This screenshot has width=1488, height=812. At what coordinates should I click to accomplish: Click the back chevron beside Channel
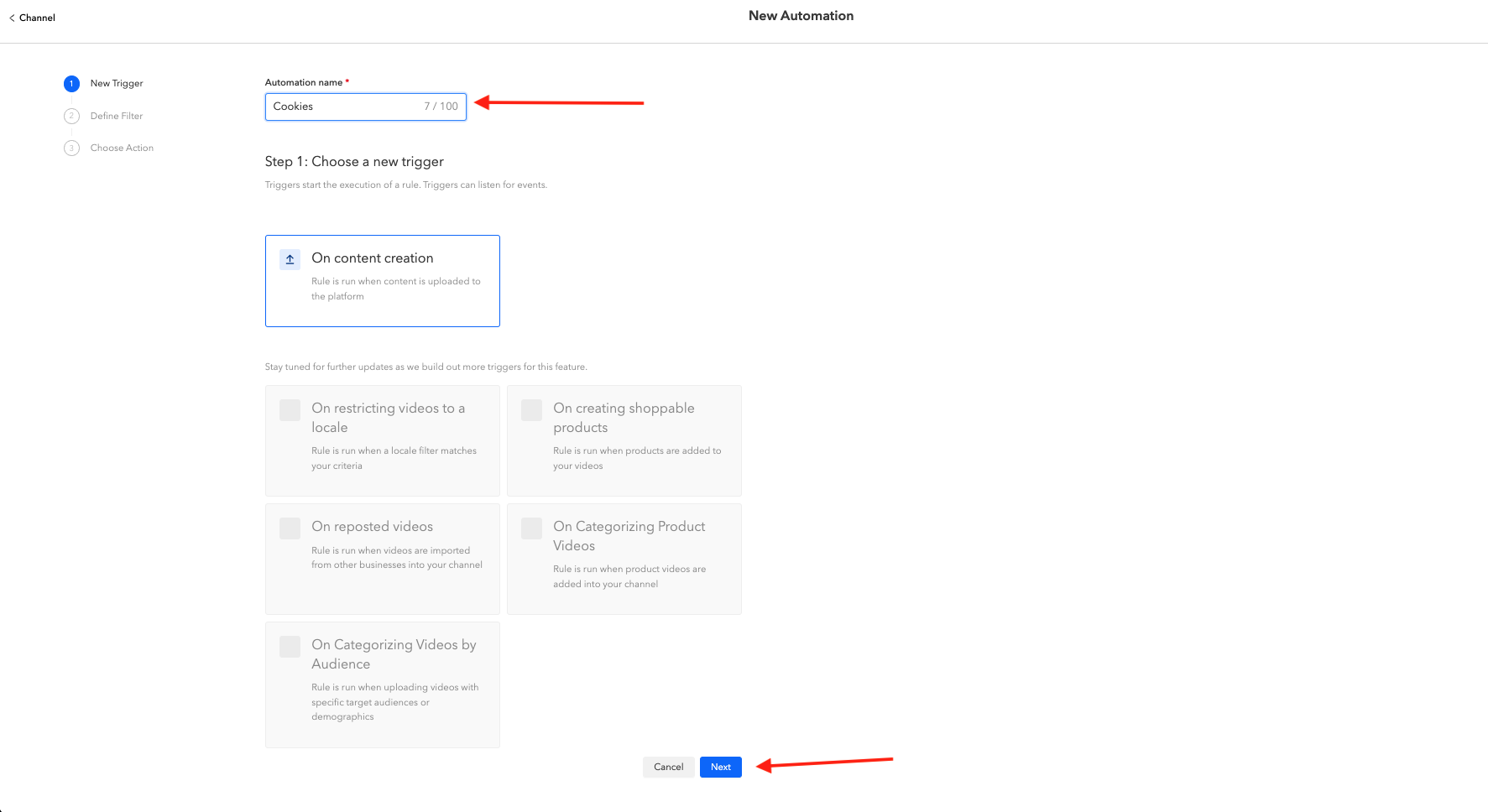[12, 18]
